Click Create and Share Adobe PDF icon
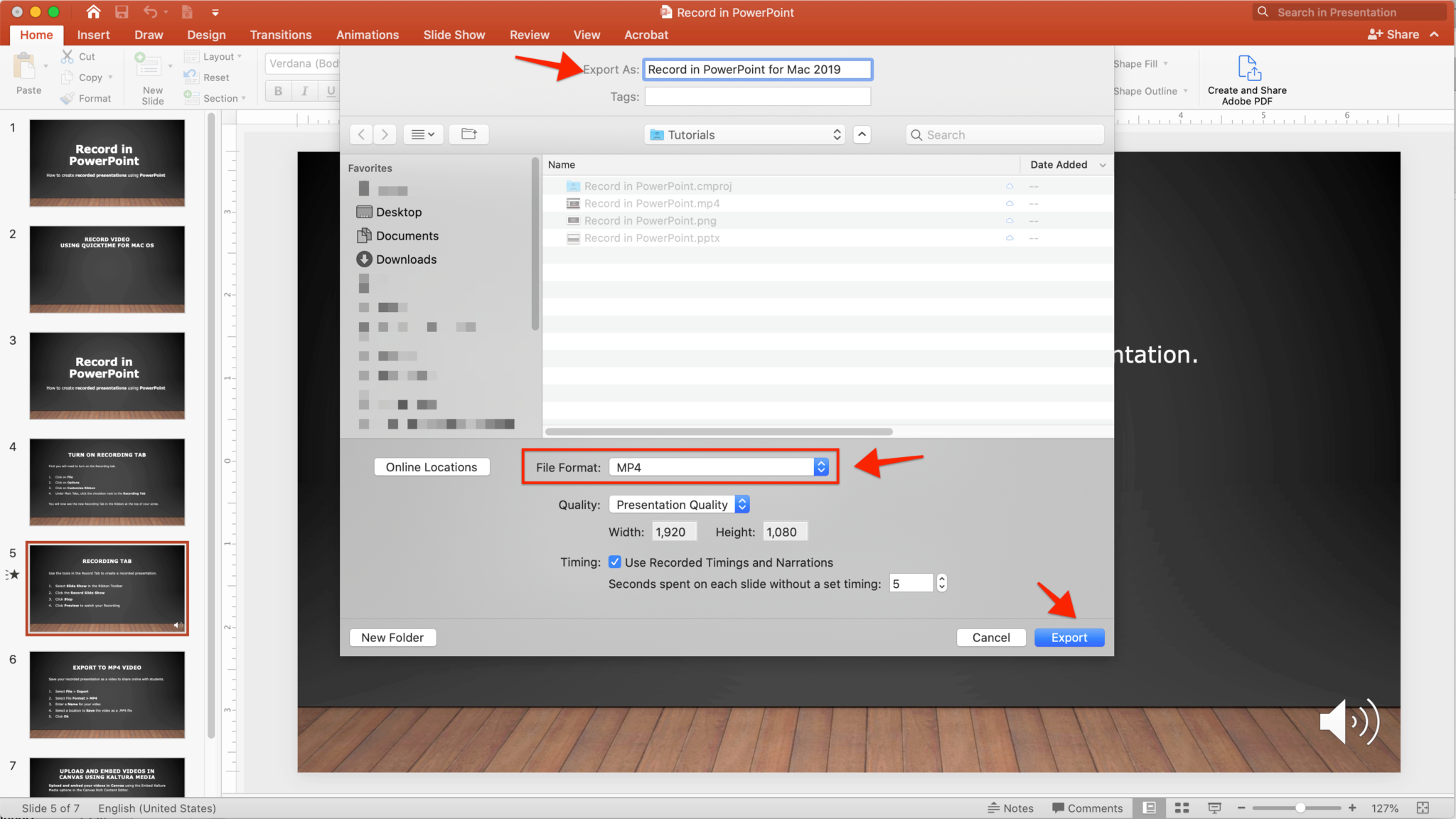This screenshot has height=819, width=1456. (1249, 68)
